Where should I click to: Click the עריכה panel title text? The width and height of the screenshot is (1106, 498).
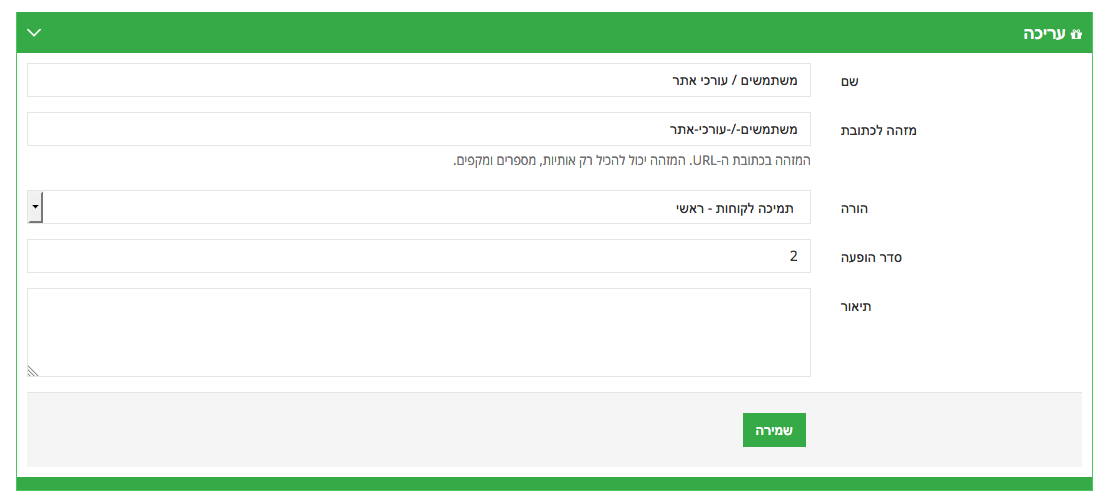click(1044, 33)
